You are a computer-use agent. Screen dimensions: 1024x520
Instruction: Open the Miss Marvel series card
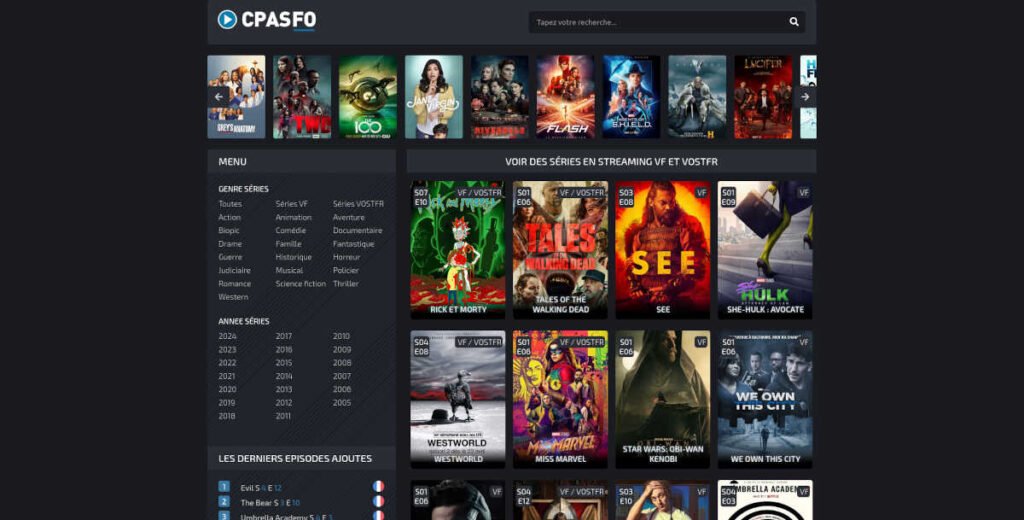click(x=560, y=400)
